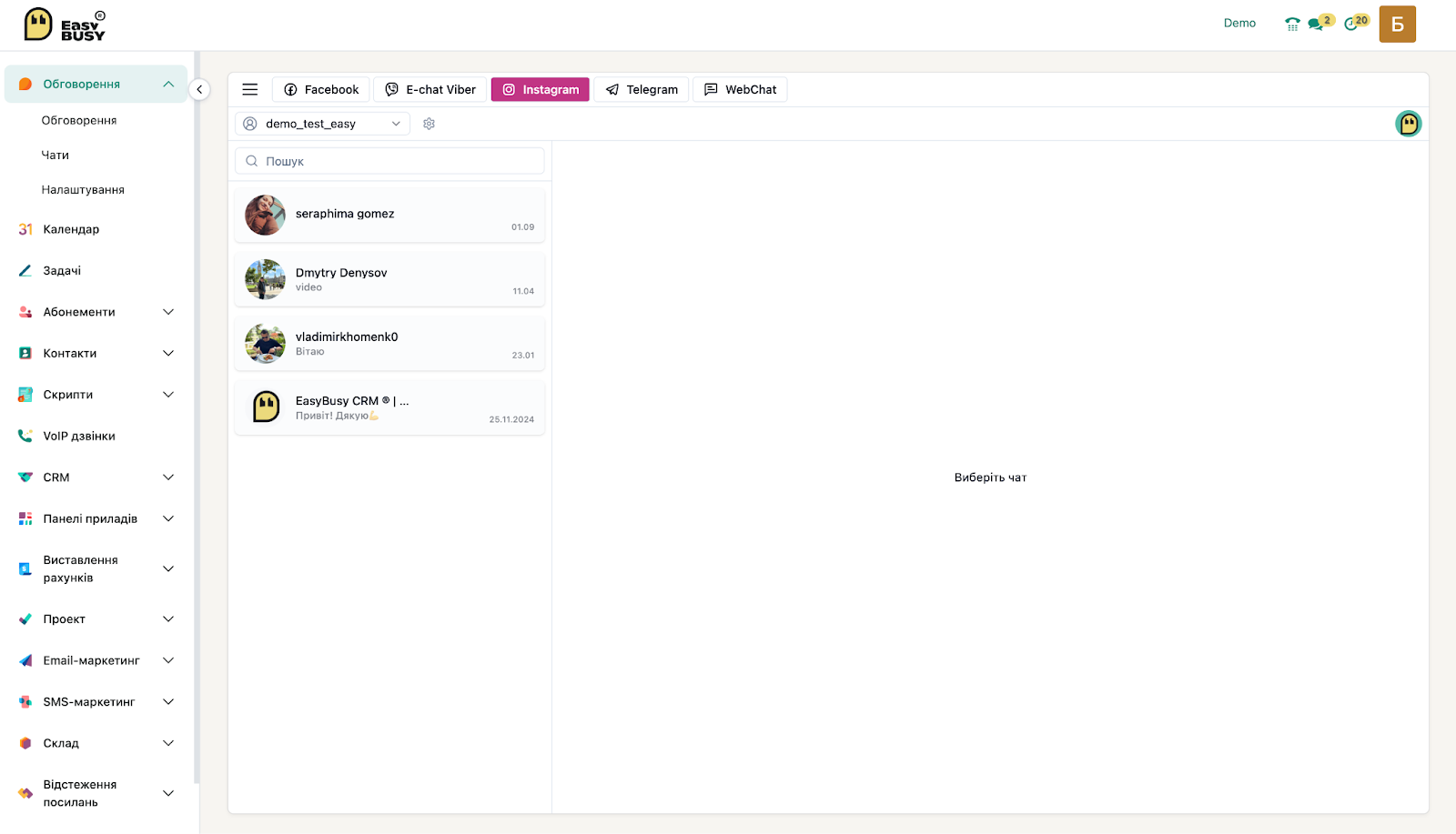Click the search magnifier icon
Viewport: 1456px width, 834px height.
coord(252,161)
